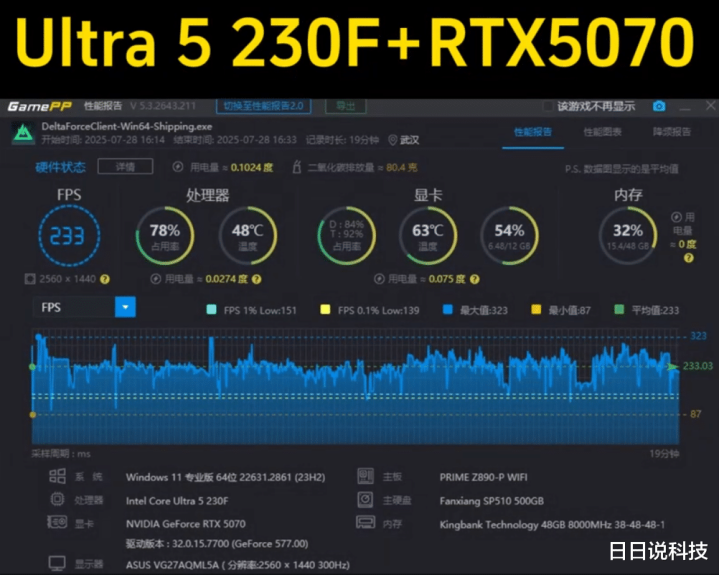The height and width of the screenshot is (575, 719).
Task: Click the memory 32% gauge
Action: 628,236
